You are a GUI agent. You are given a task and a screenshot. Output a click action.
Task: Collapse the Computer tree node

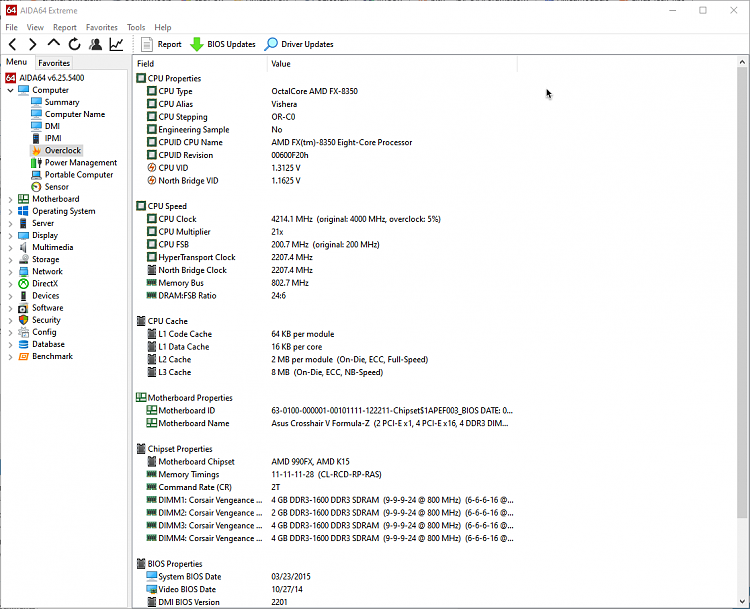coord(10,90)
